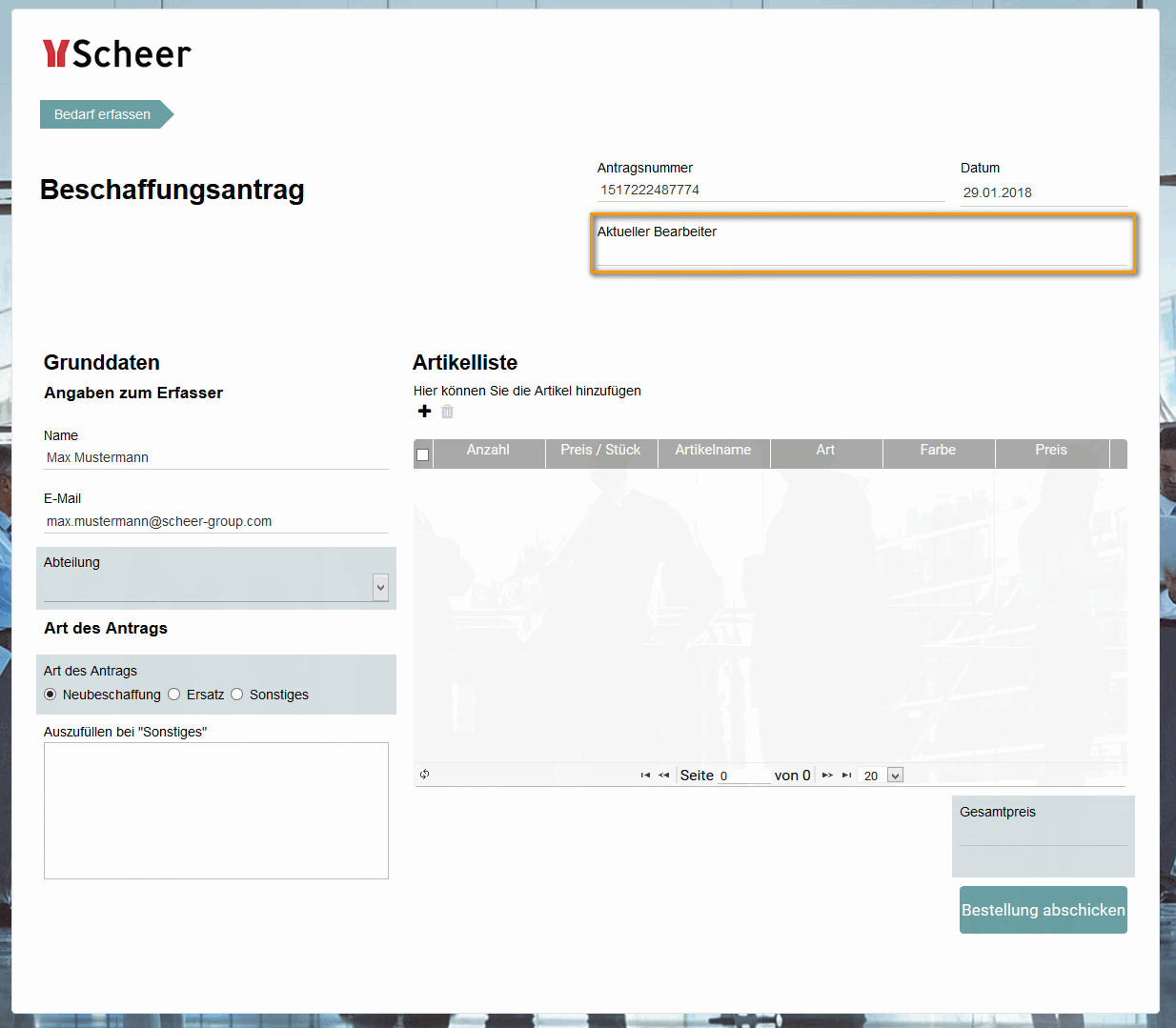Jump to the last article page
The height and width of the screenshot is (1028, 1176).
846,775
